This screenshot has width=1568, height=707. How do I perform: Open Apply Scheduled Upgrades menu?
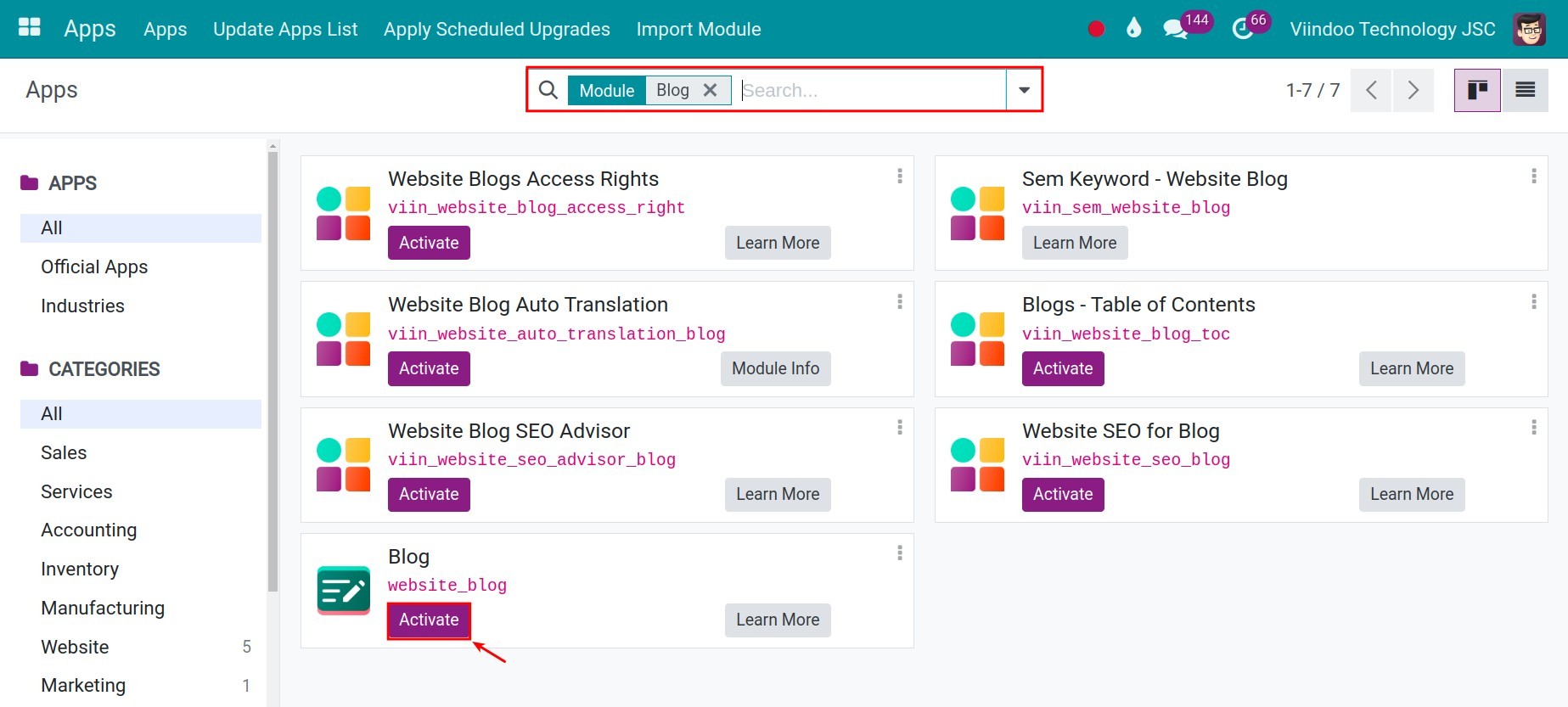click(x=497, y=29)
